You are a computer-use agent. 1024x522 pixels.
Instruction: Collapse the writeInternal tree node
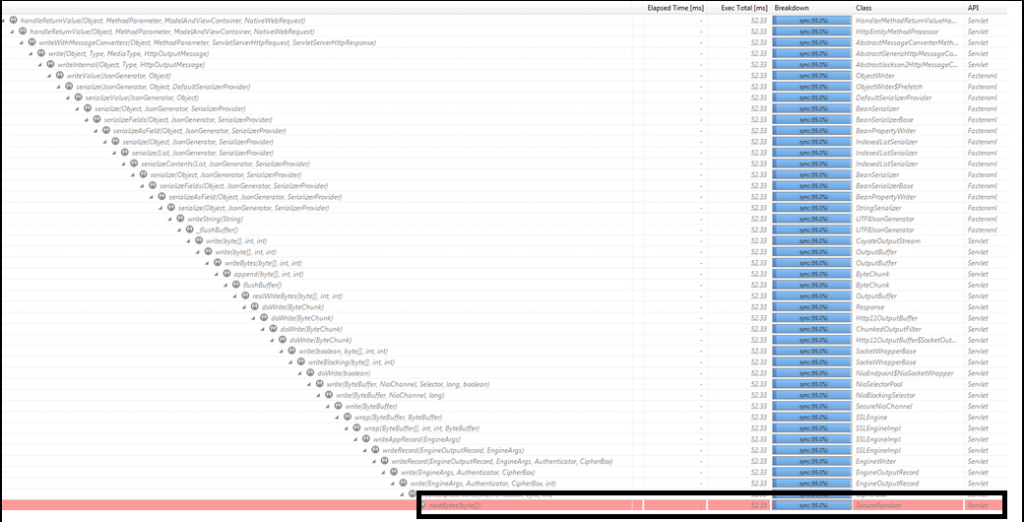(40, 65)
